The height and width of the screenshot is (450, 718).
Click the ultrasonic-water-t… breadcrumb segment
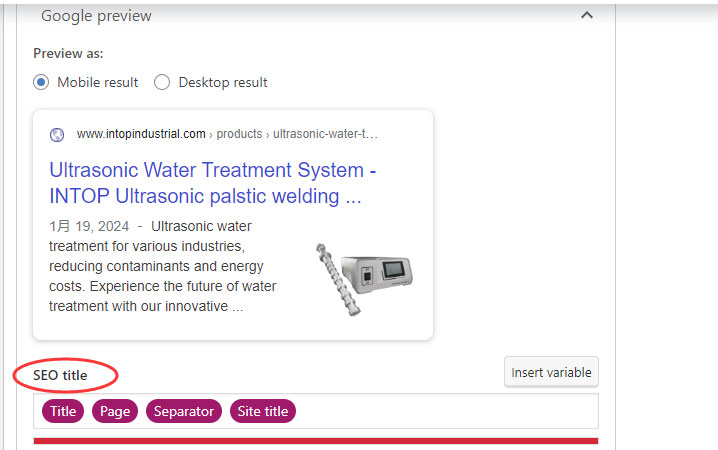326,134
